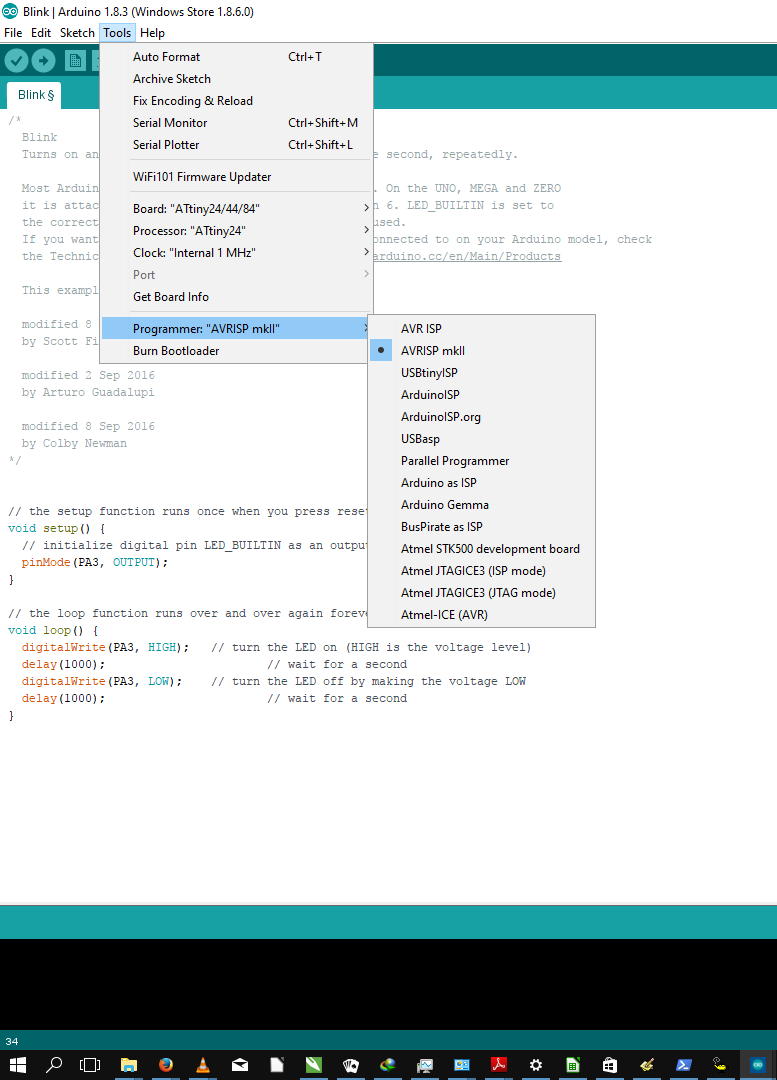Open PowerShell from taskbar
Viewport: 777px width, 1080px height.
tap(683, 1065)
